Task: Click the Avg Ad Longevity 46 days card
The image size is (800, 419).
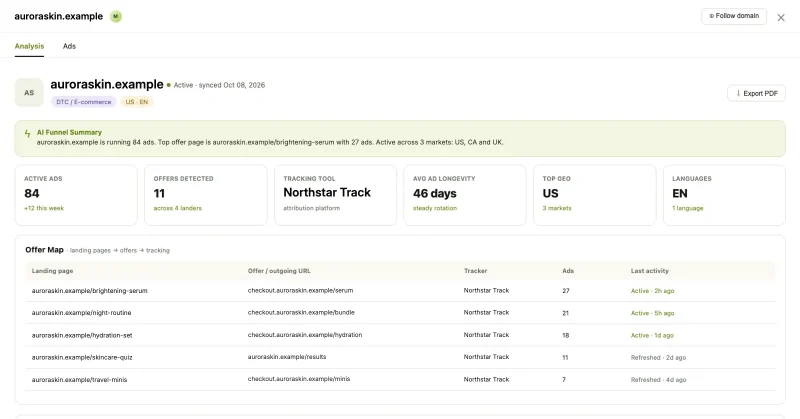Action: [465, 195]
